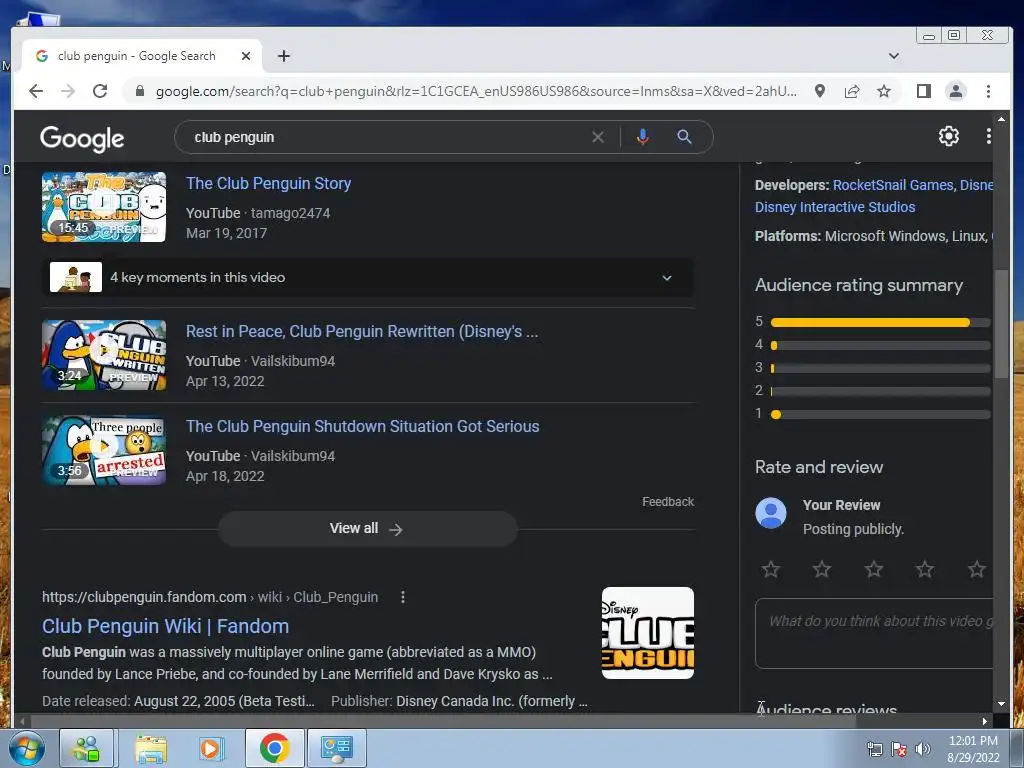Rate three stars in review

pyautogui.click(x=874, y=569)
